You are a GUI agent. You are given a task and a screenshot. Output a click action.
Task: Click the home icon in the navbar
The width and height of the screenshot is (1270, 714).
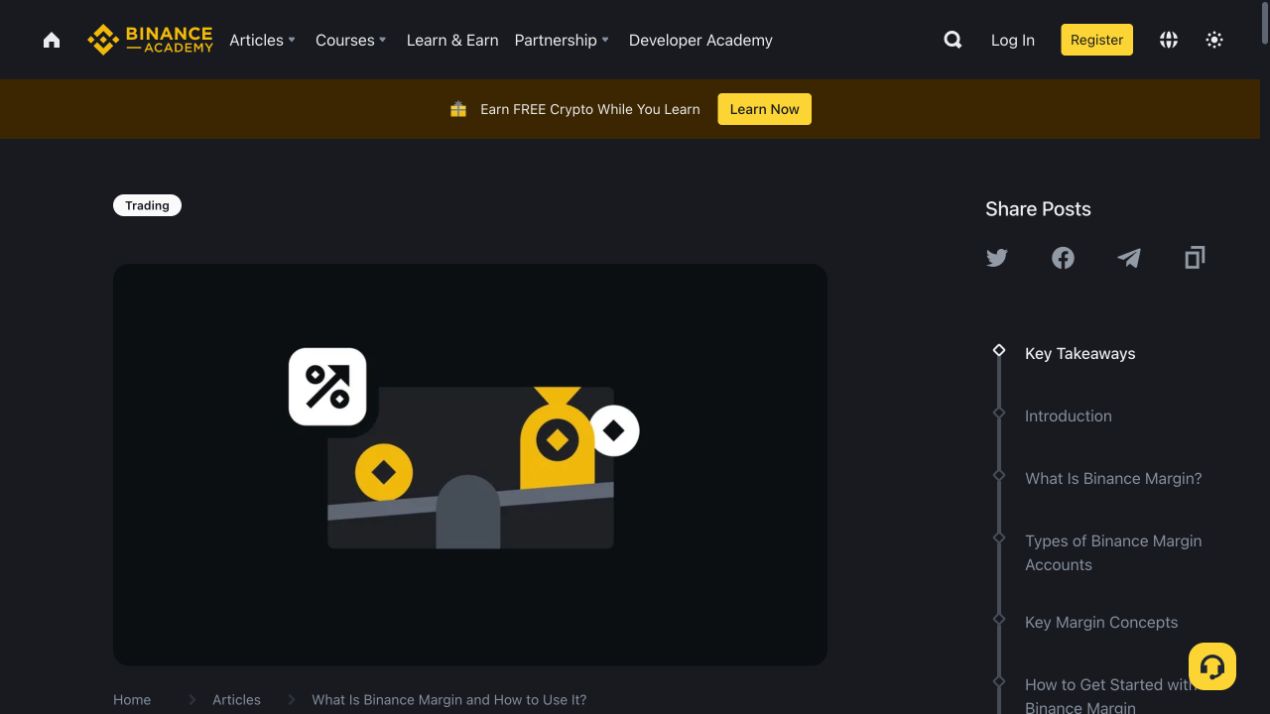pos(52,40)
